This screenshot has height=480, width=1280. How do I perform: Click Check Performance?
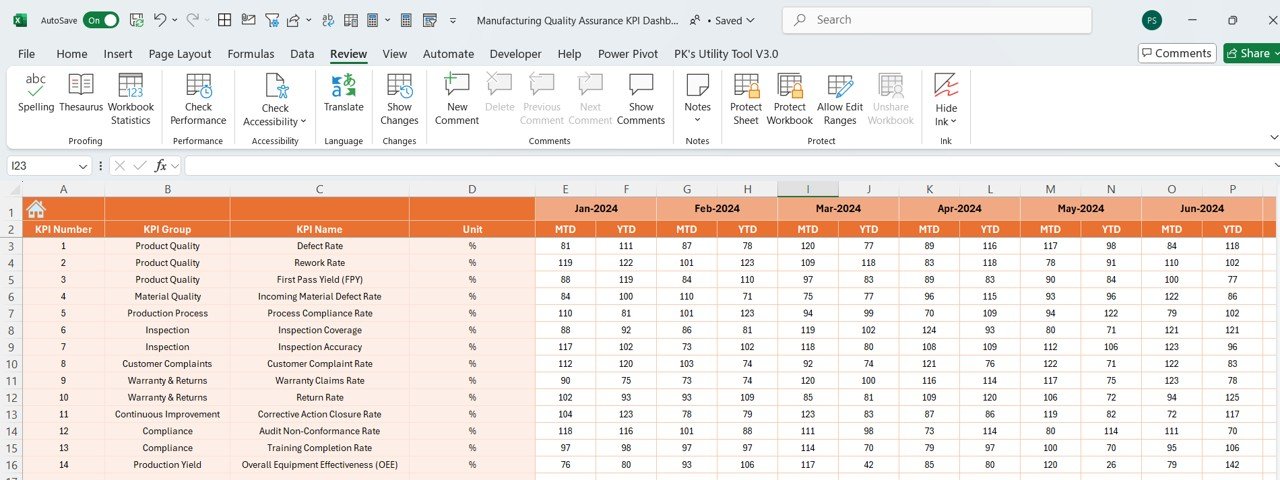click(x=198, y=98)
